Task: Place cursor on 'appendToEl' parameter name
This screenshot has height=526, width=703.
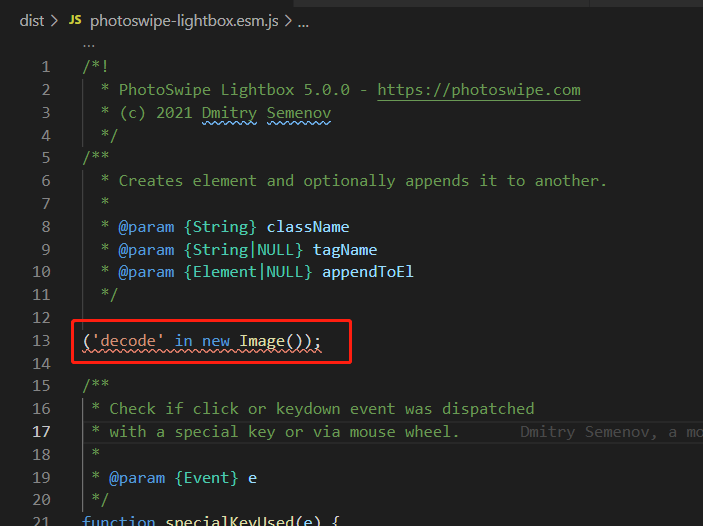Action: coord(368,272)
